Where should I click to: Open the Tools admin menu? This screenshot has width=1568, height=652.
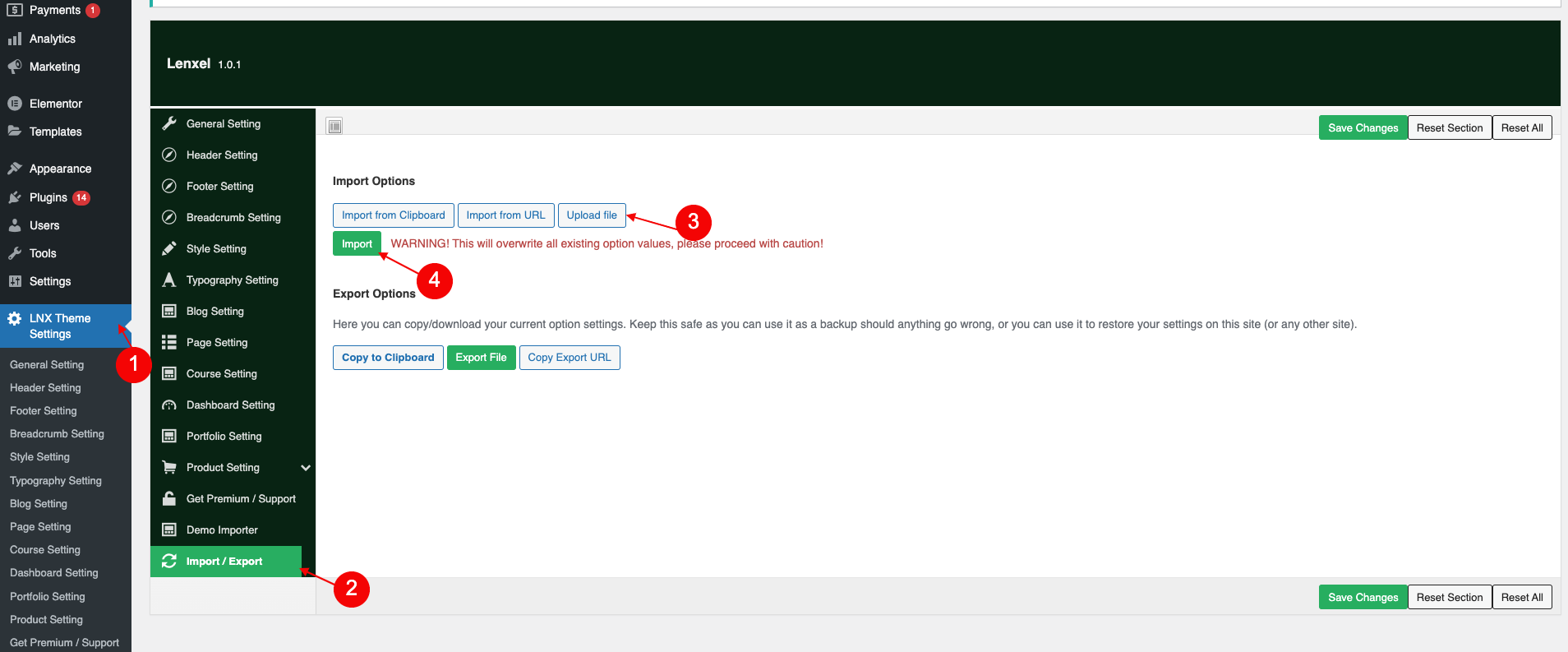click(x=66, y=253)
